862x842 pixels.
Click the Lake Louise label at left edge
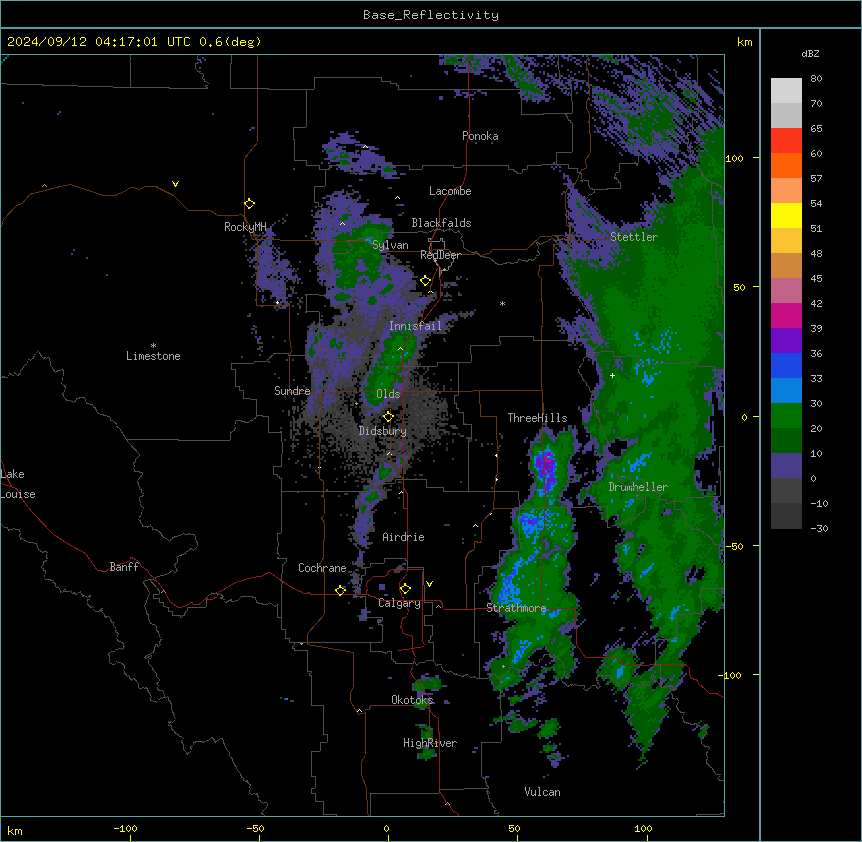click(18, 484)
